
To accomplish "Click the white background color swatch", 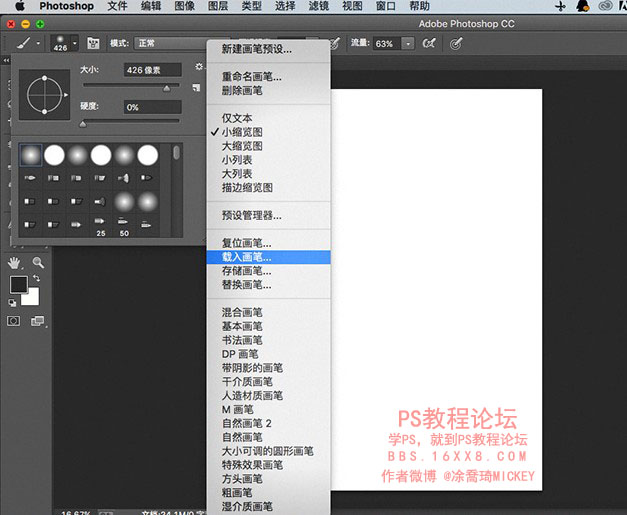I will click(33, 299).
